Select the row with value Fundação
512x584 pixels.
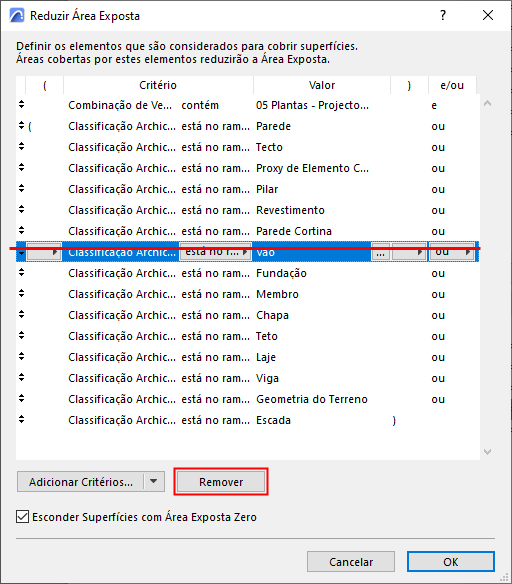[248, 273]
